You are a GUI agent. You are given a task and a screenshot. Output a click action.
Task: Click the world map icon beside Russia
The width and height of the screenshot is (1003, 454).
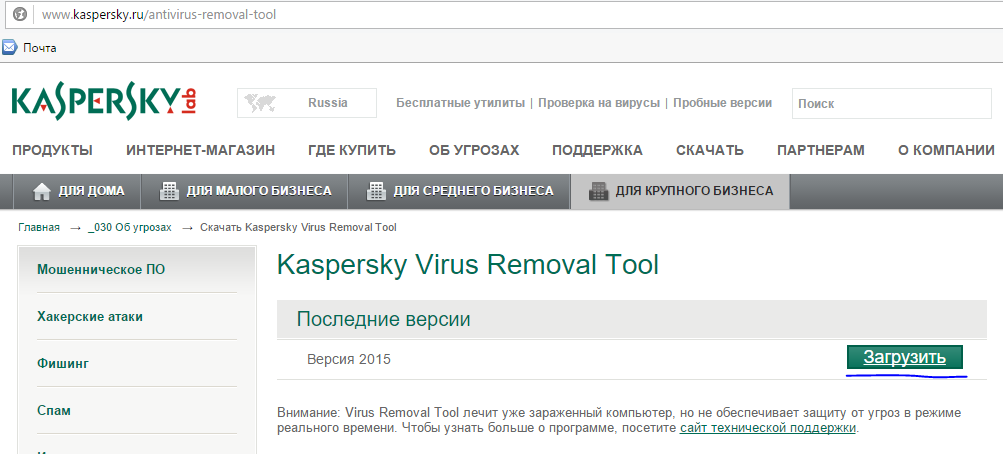pyautogui.click(x=261, y=103)
